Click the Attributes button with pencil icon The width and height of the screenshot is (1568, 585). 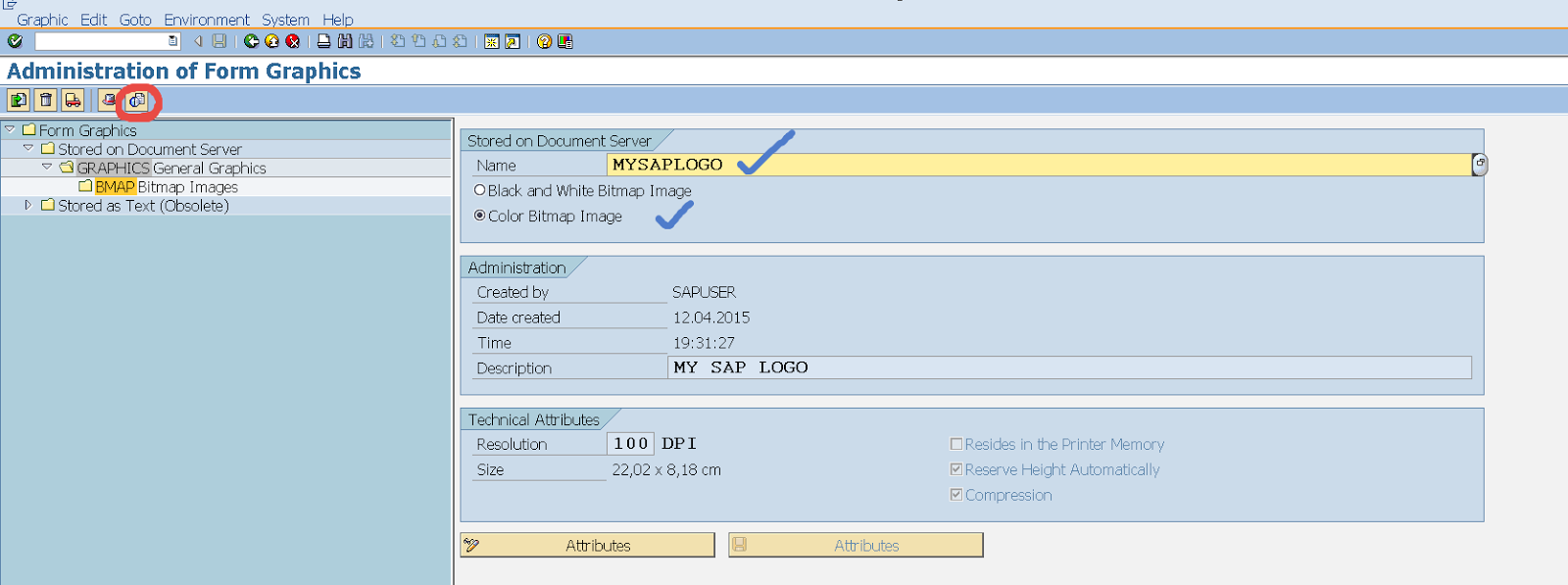587,546
